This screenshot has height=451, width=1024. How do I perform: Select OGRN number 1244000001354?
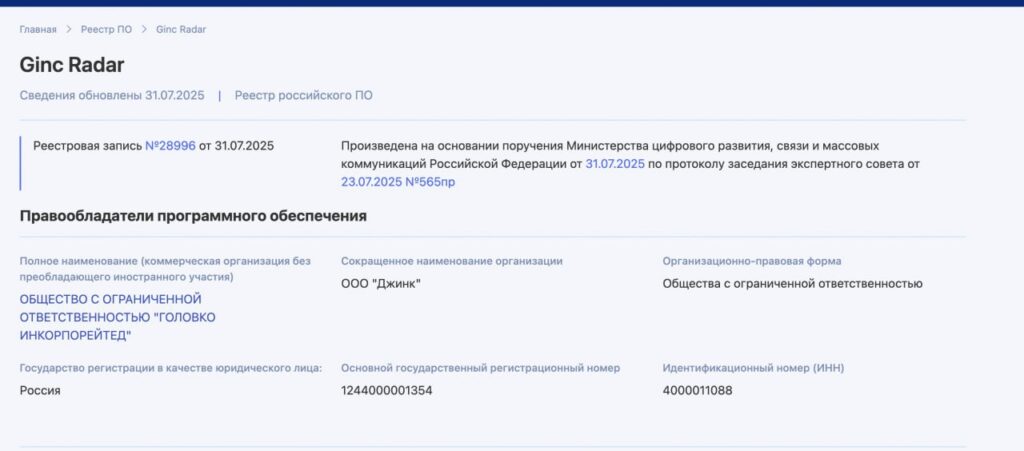387,390
